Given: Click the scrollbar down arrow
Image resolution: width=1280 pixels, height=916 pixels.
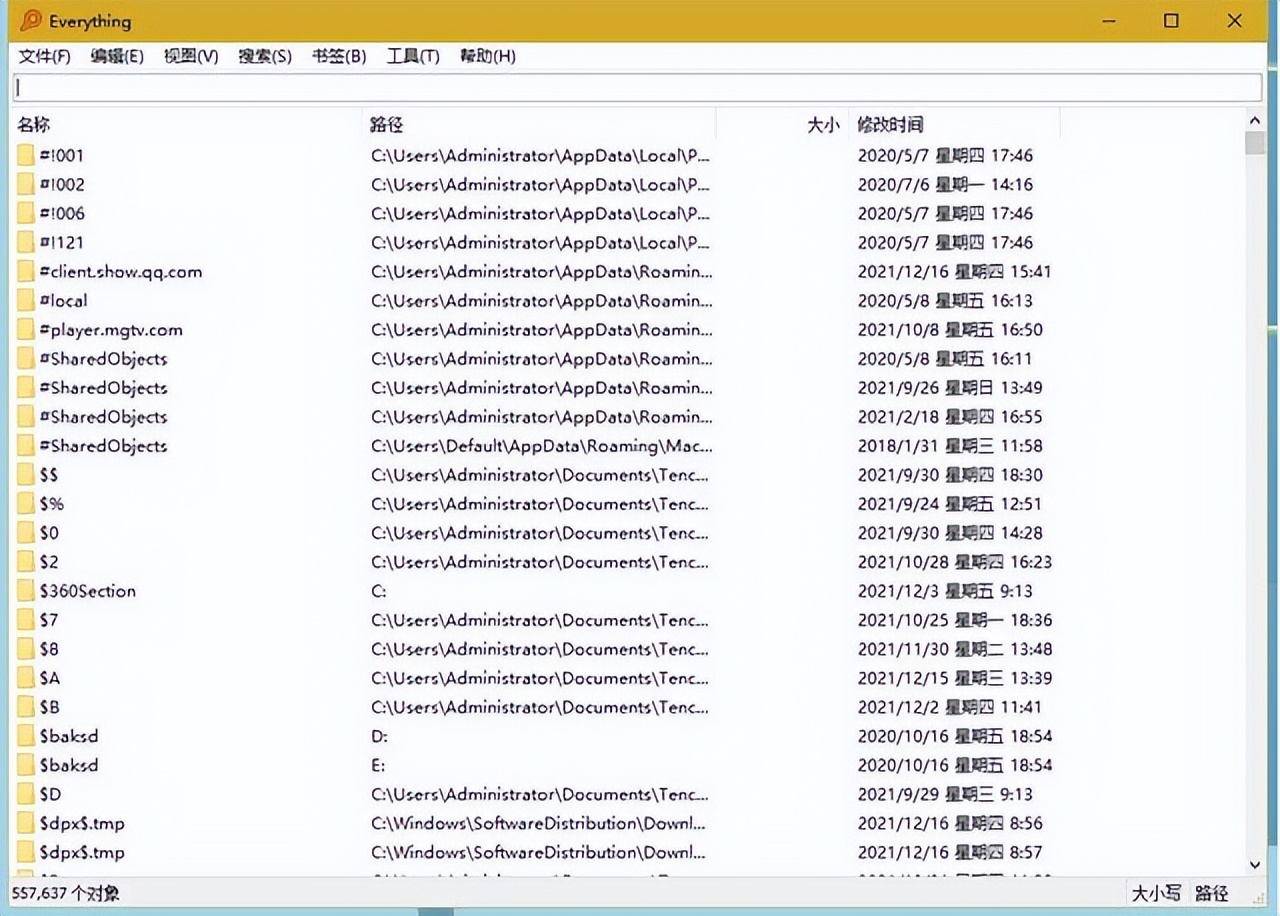Looking at the screenshot, I should pos(1255,865).
